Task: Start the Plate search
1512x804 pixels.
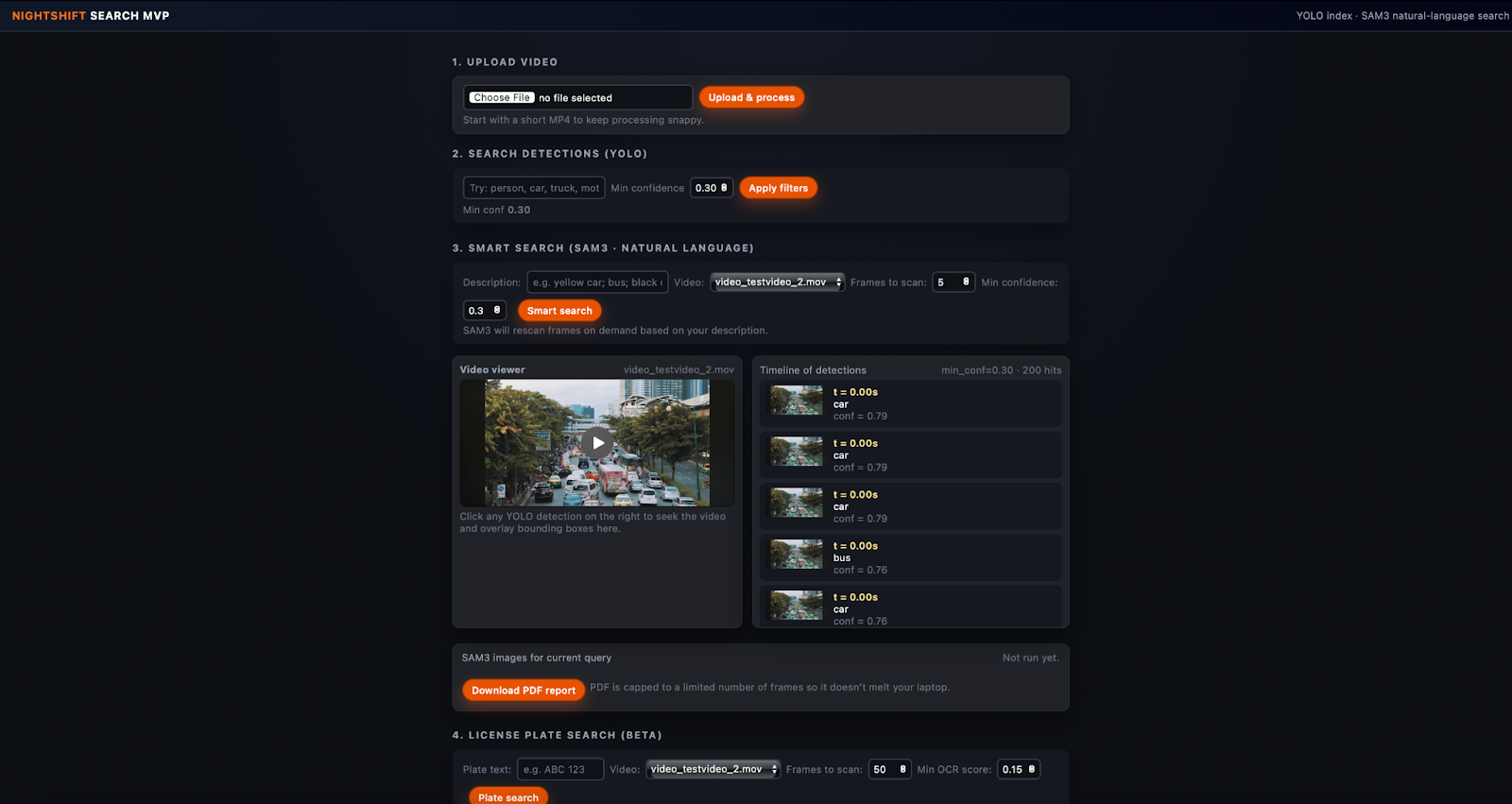Action: click(508, 796)
